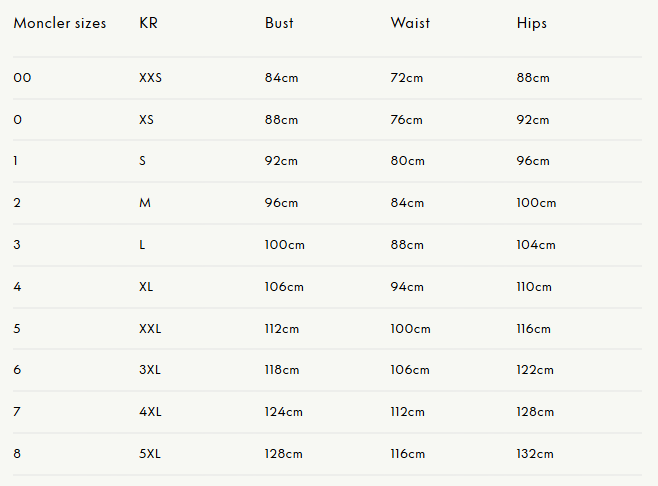Click the 132cm hips value
The image size is (658, 486).
click(x=535, y=454)
